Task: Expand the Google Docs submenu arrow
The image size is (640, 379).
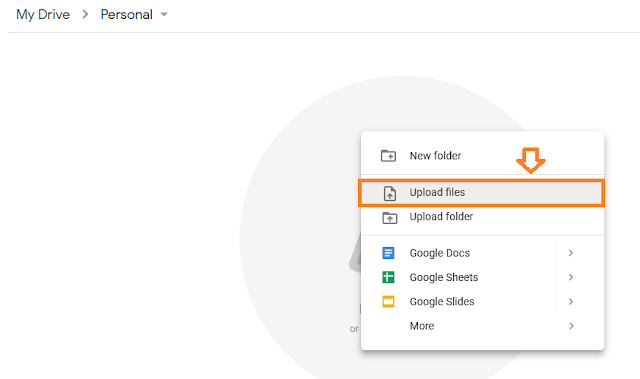Action: pyautogui.click(x=571, y=253)
